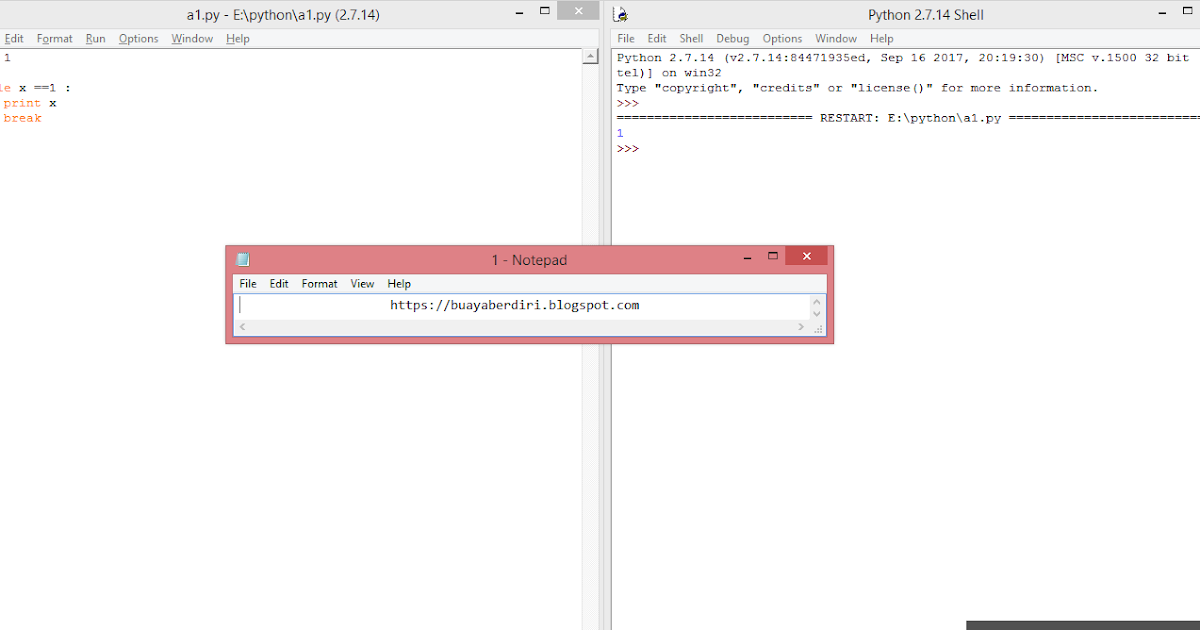The image size is (1200, 630).
Task: Open the Debug menu in Python Shell
Action: click(732, 38)
